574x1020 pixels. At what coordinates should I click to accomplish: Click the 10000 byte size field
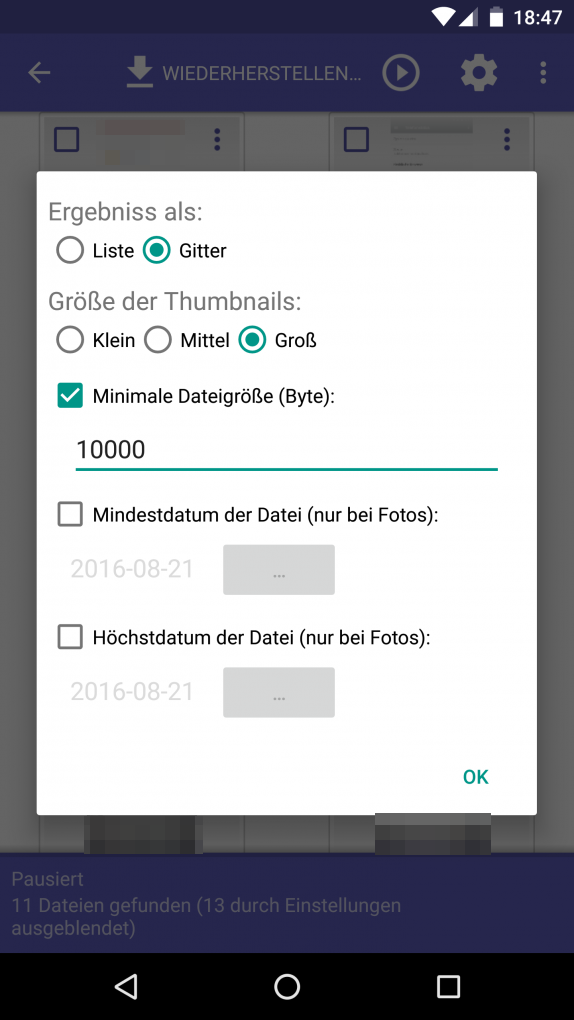point(286,450)
